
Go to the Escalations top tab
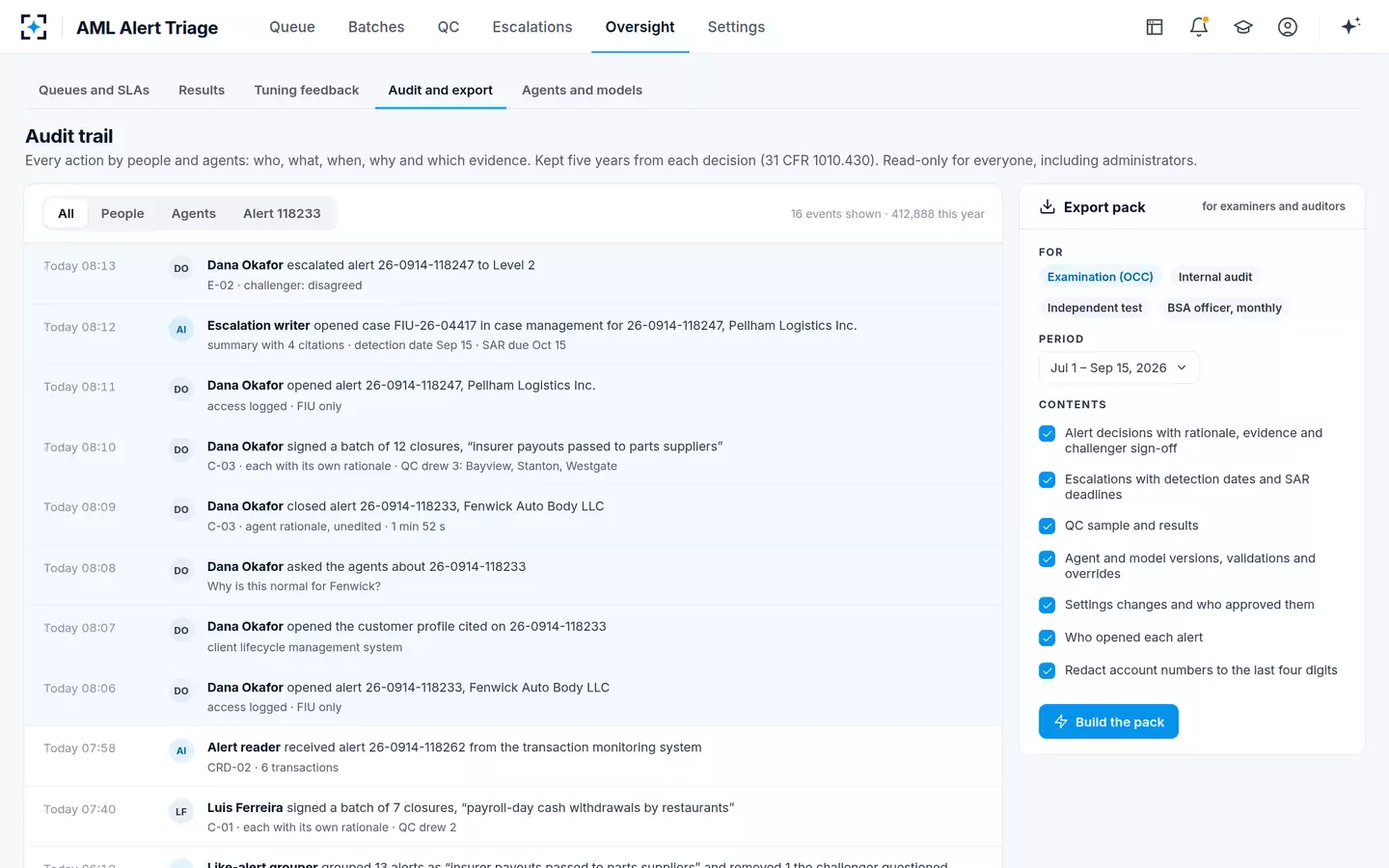click(x=532, y=27)
